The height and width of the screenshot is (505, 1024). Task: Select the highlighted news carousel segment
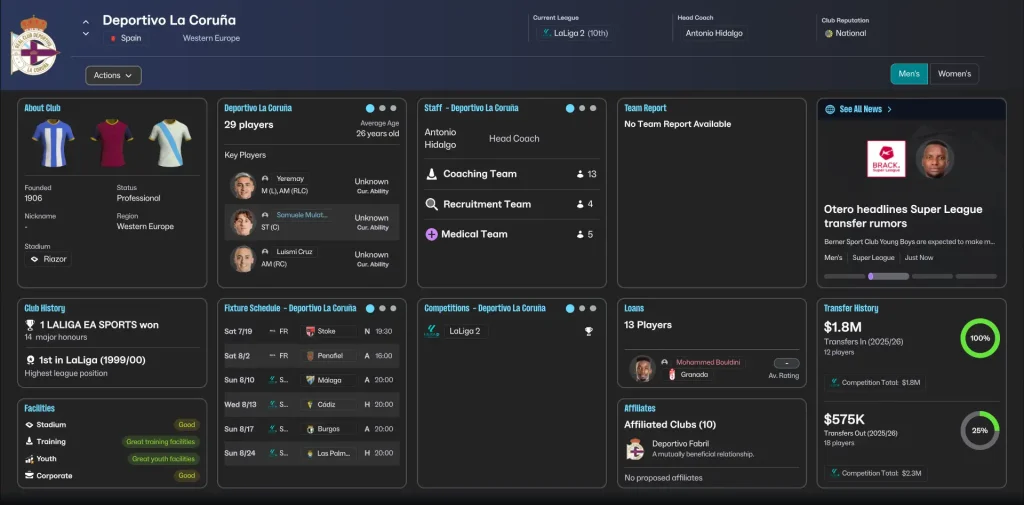889,276
